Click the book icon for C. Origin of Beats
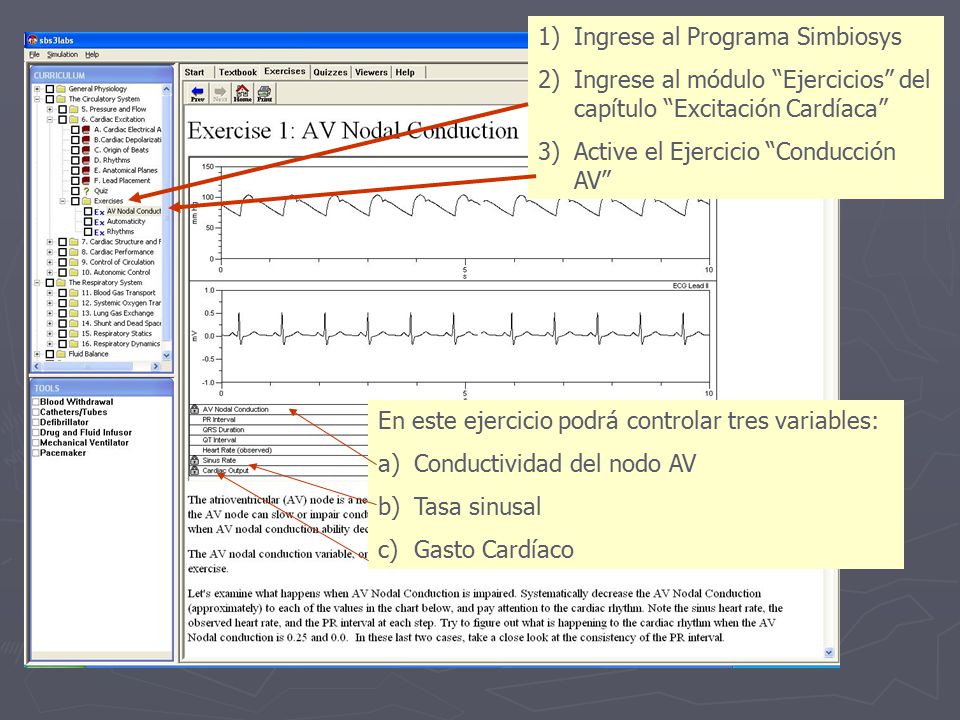Viewport: 960px width, 720px height. point(86,150)
